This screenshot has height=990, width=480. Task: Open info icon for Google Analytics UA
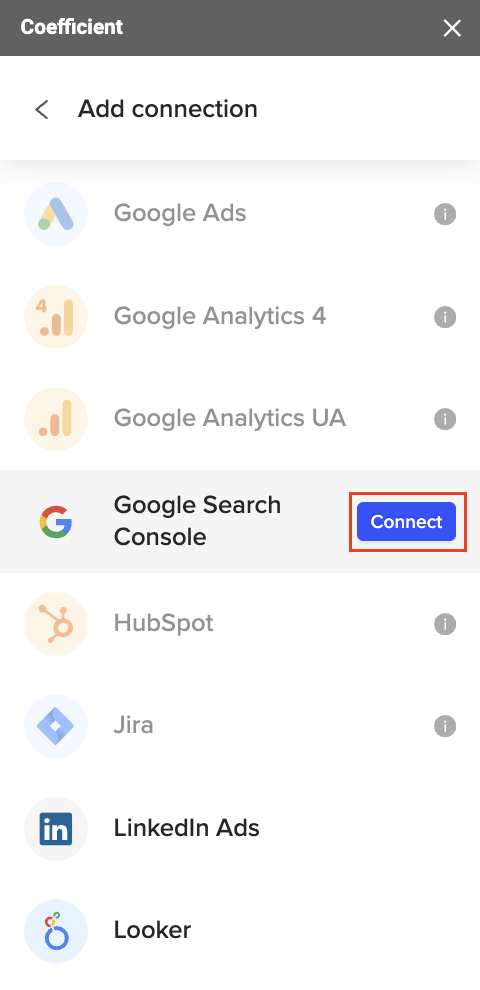click(x=445, y=419)
